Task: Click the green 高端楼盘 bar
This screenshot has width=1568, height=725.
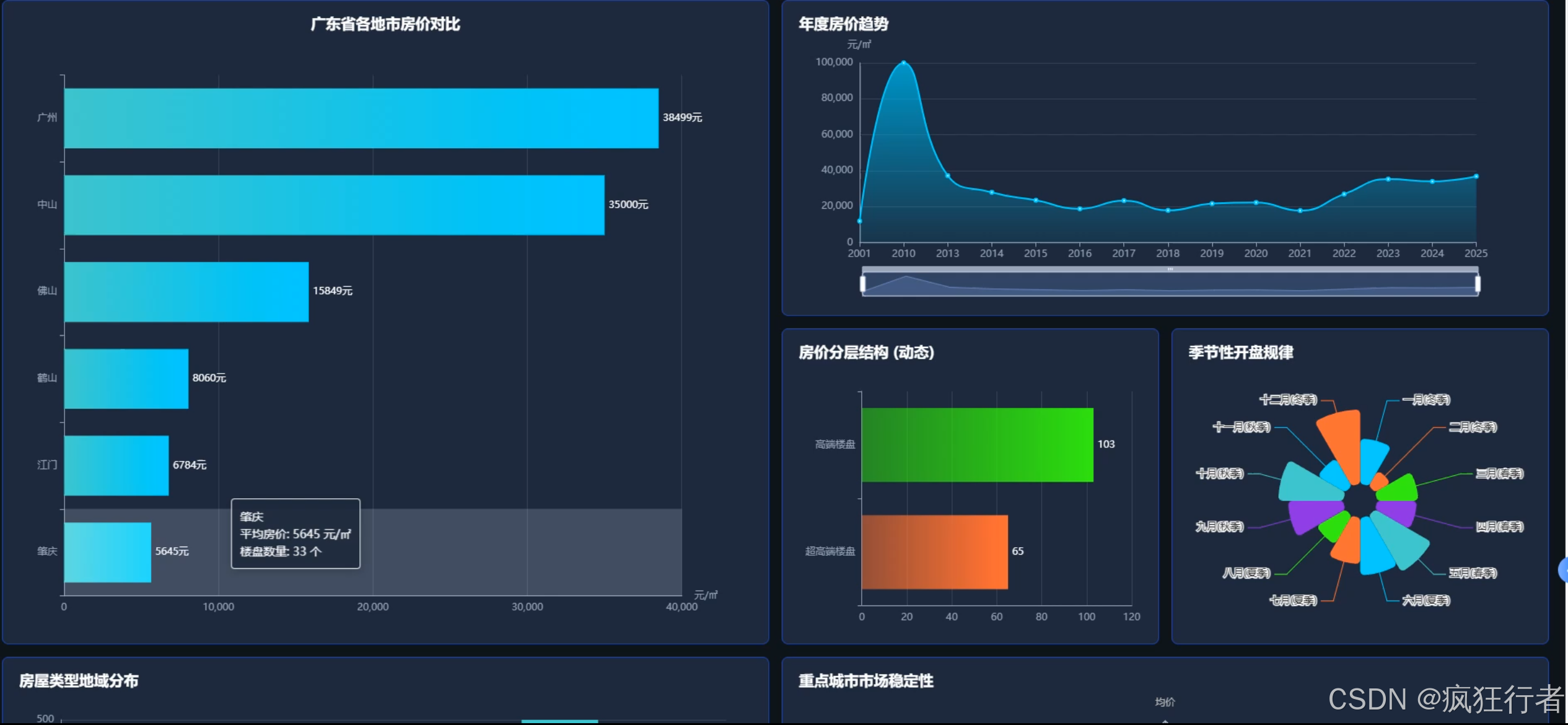Action: [977, 444]
